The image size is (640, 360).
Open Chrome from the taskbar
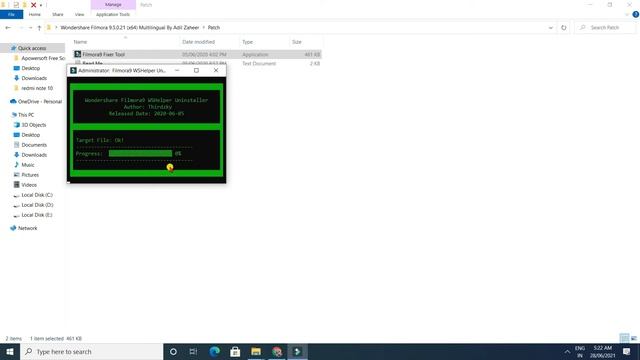[x=277, y=351]
